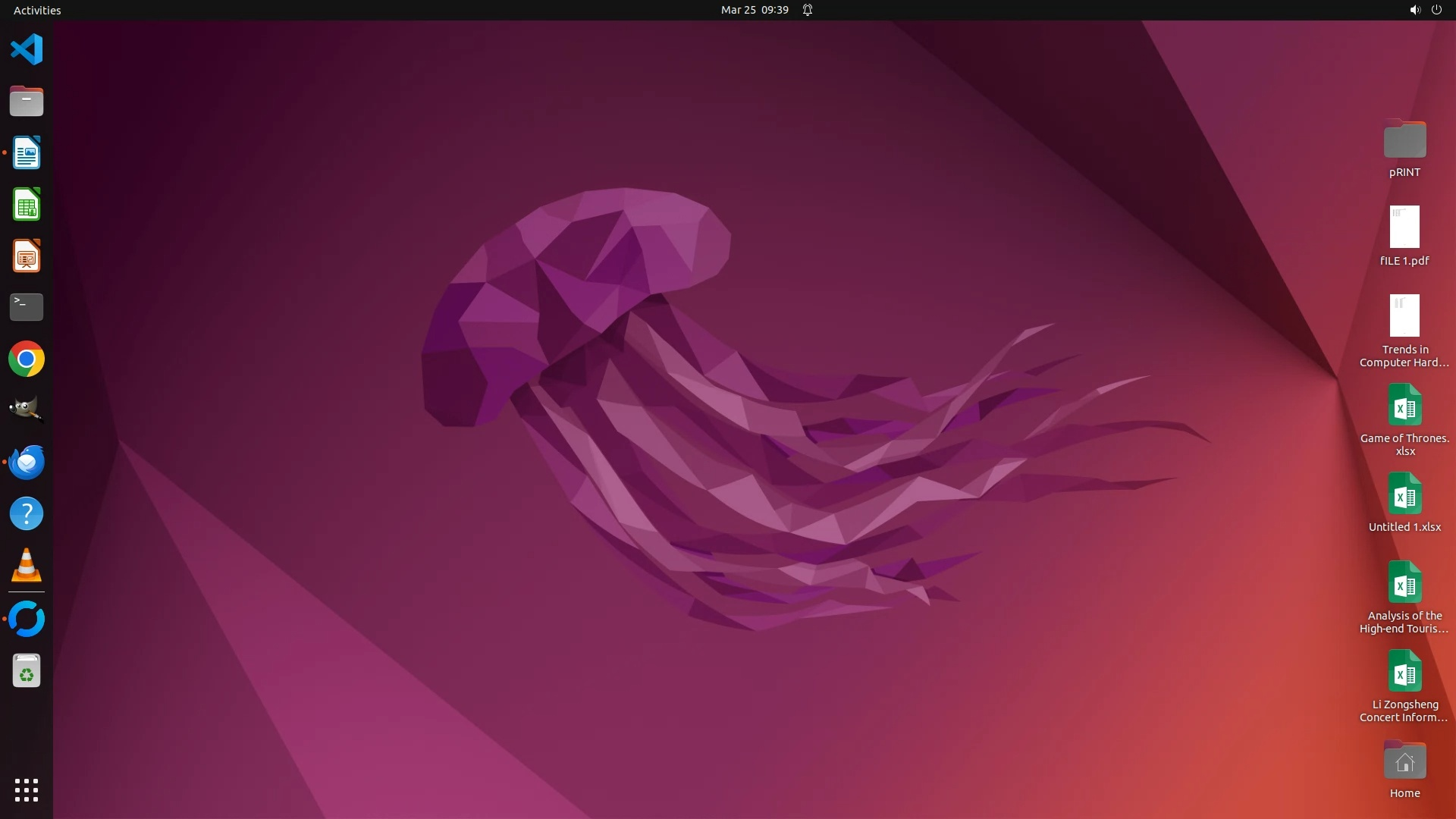Viewport: 1456px width, 819px height.
Task: Open the Help icon in the dock
Action: tap(27, 513)
